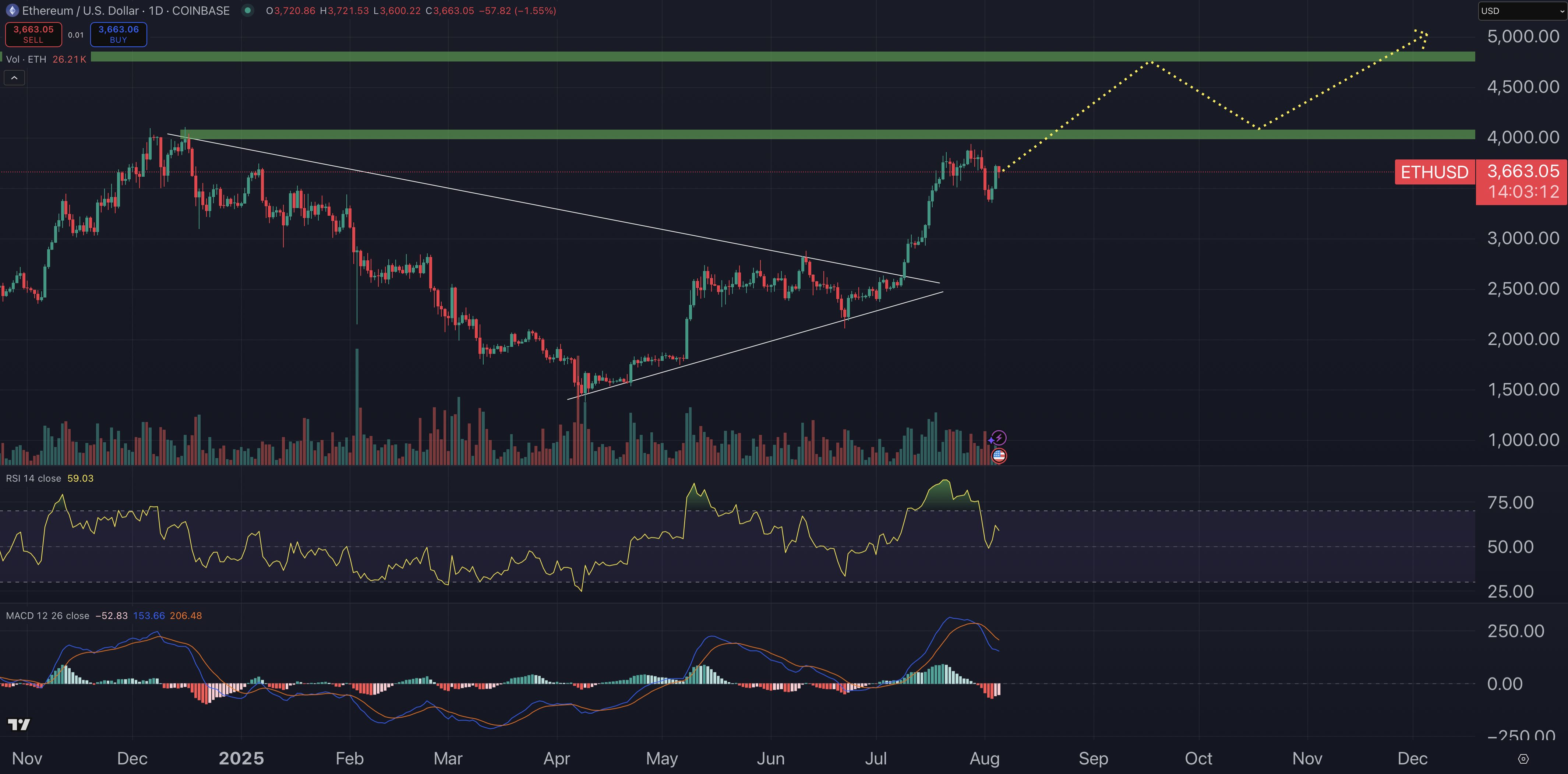Screen dimensions: 1568x774
Task: Click the RSI axis label 75.00
Action: tap(1510, 502)
